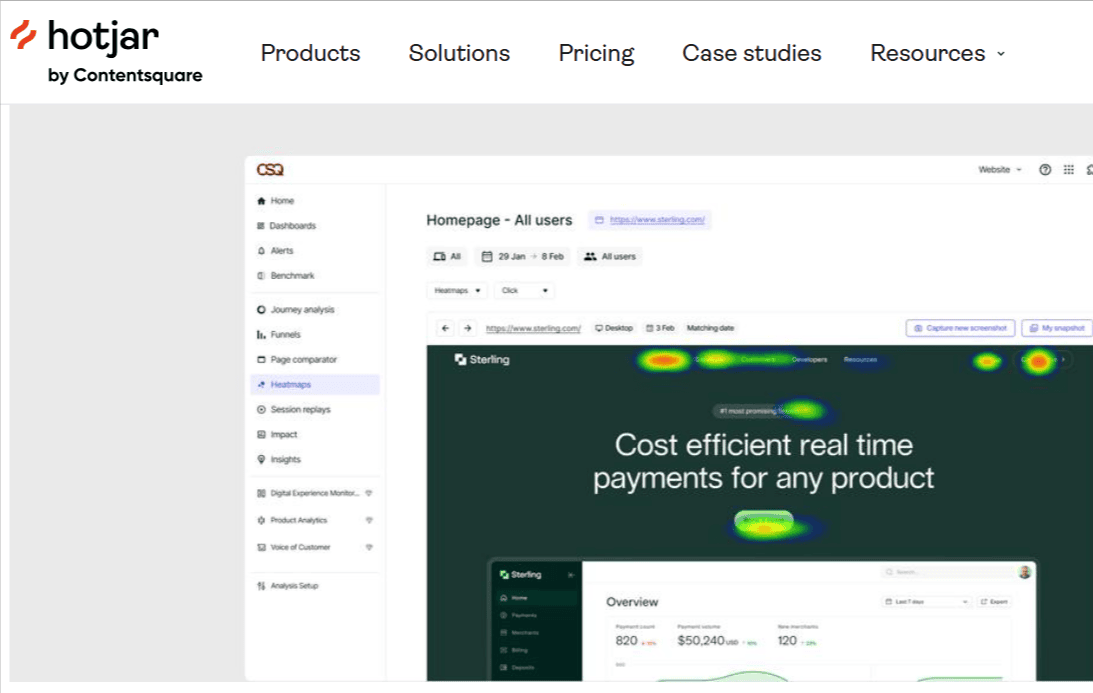
Task: Click the Funnels bar chart icon
Action: coord(261,335)
